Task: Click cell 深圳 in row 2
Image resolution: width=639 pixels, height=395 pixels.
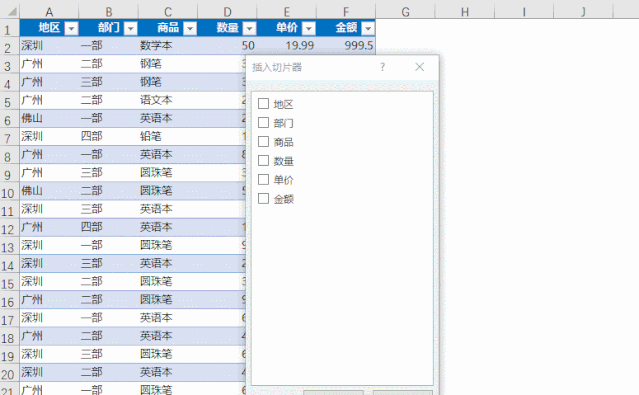Action: (49, 46)
